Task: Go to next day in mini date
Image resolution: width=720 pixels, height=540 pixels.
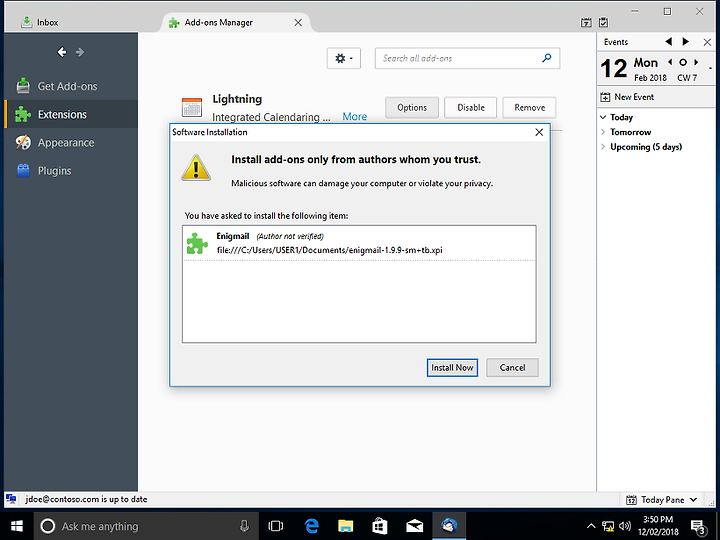Action: click(x=696, y=62)
